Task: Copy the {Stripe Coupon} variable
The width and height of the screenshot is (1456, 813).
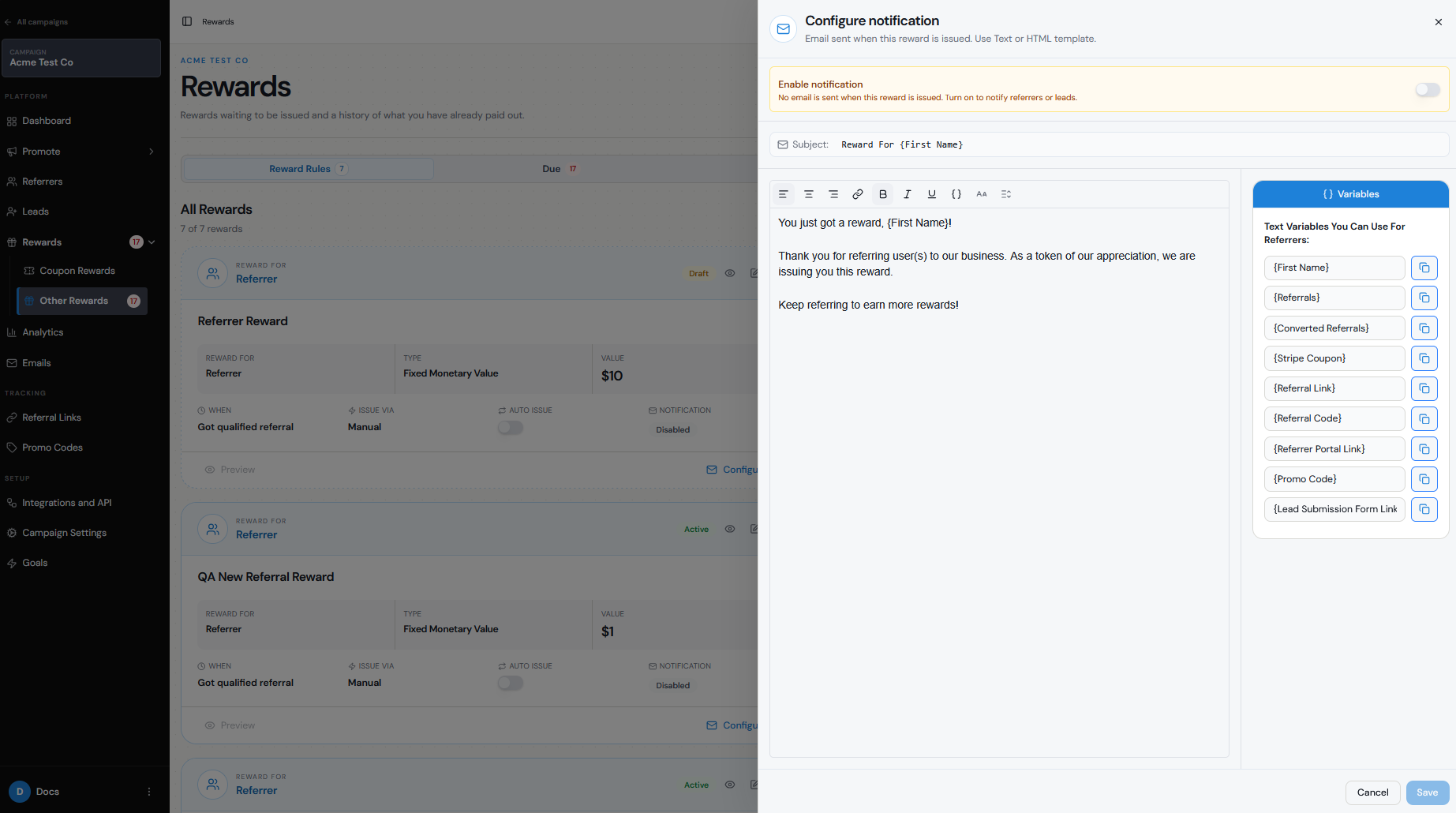Action: click(x=1424, y=358)
